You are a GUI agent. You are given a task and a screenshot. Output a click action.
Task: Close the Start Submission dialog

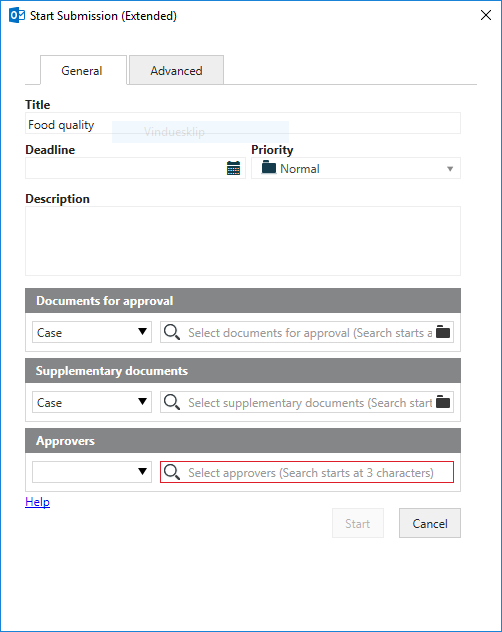486,15
